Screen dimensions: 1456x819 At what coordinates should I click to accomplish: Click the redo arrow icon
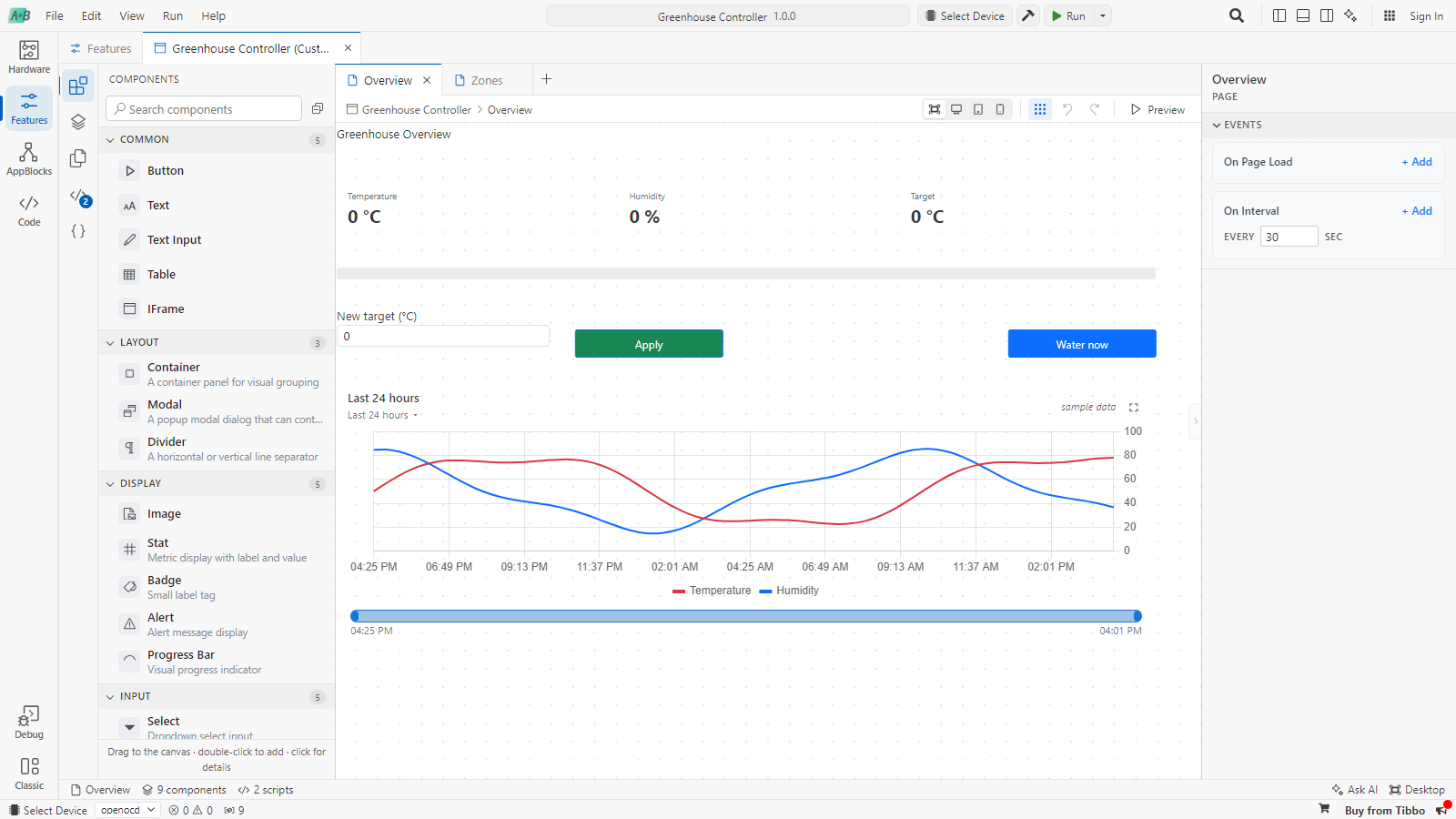pyautogui.click(x=1095, y=109)
